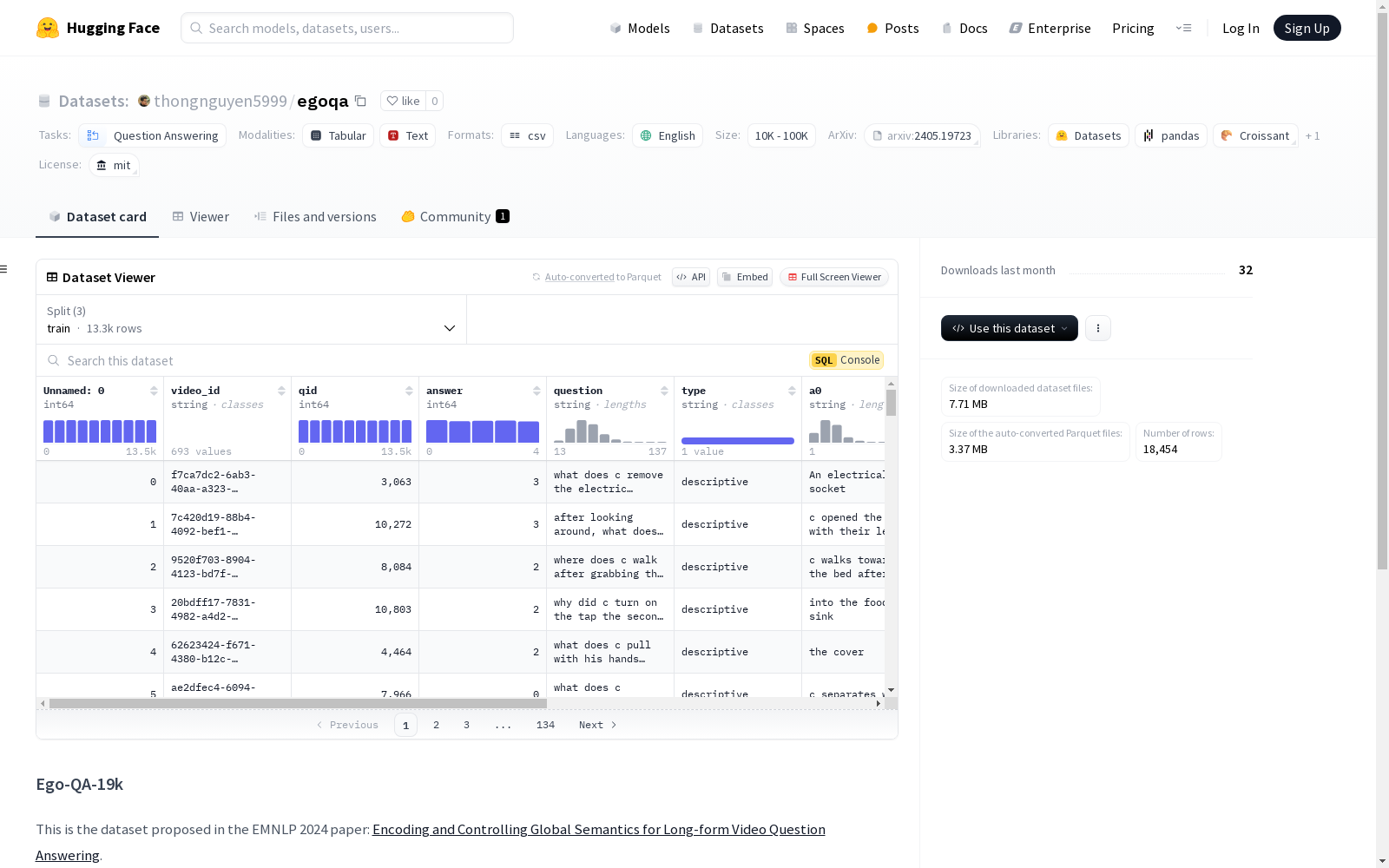Open the Files and versions tab
Screen dimensions: 1389x868
[315, 217]
